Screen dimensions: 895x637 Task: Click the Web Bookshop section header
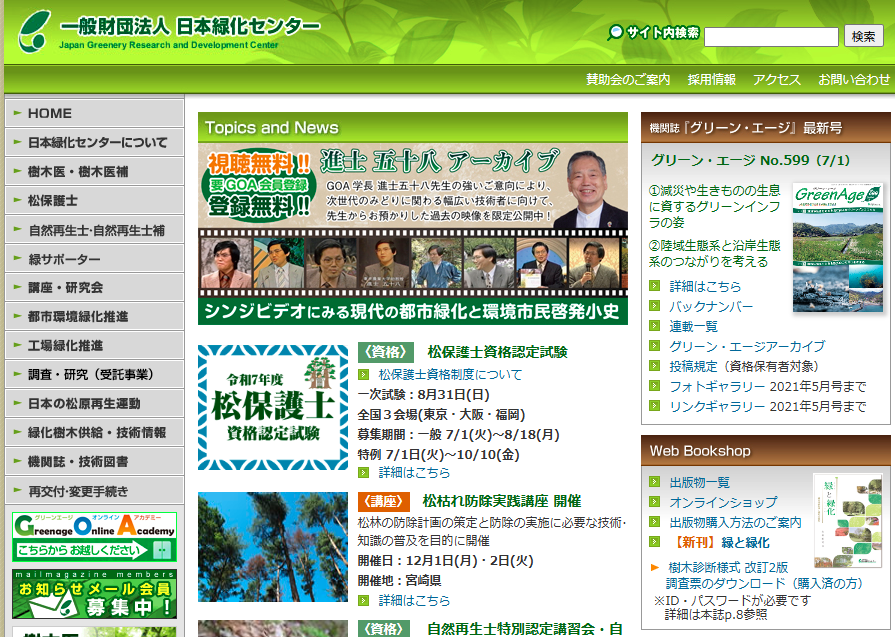765,451
